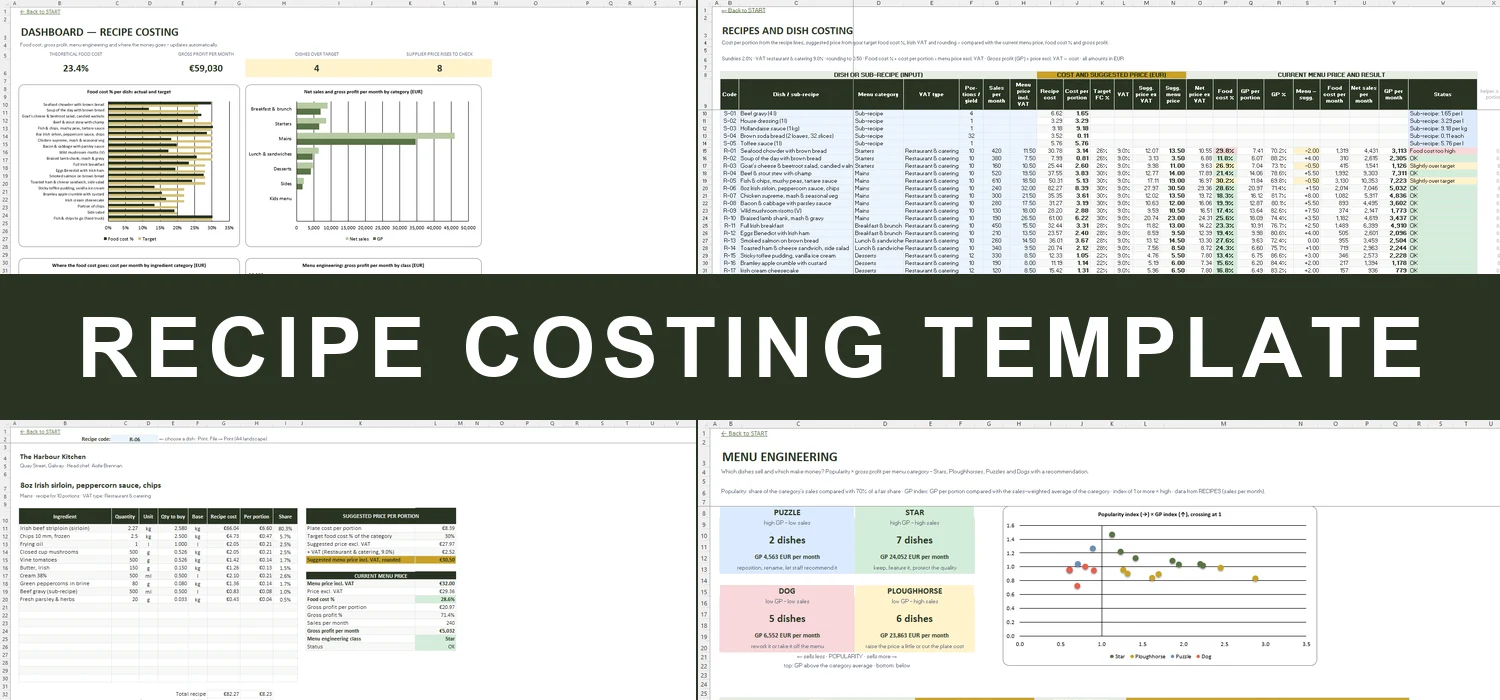1500x700 pixels.
Task: Select the €59,030 gross profit per month value
Action: point(206,69)
